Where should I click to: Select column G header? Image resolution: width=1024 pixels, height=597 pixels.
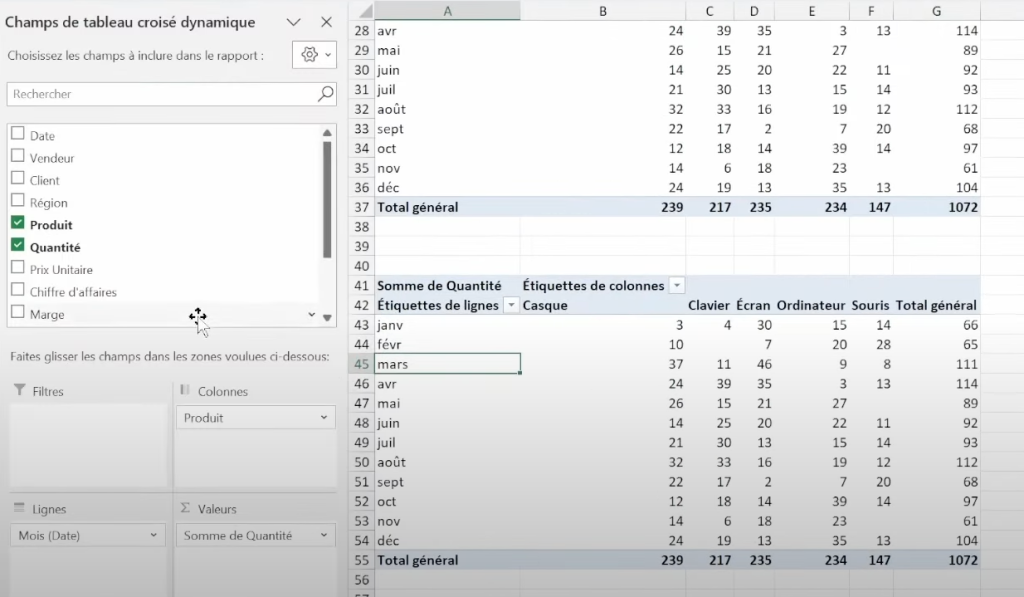(x=936, y=11)
